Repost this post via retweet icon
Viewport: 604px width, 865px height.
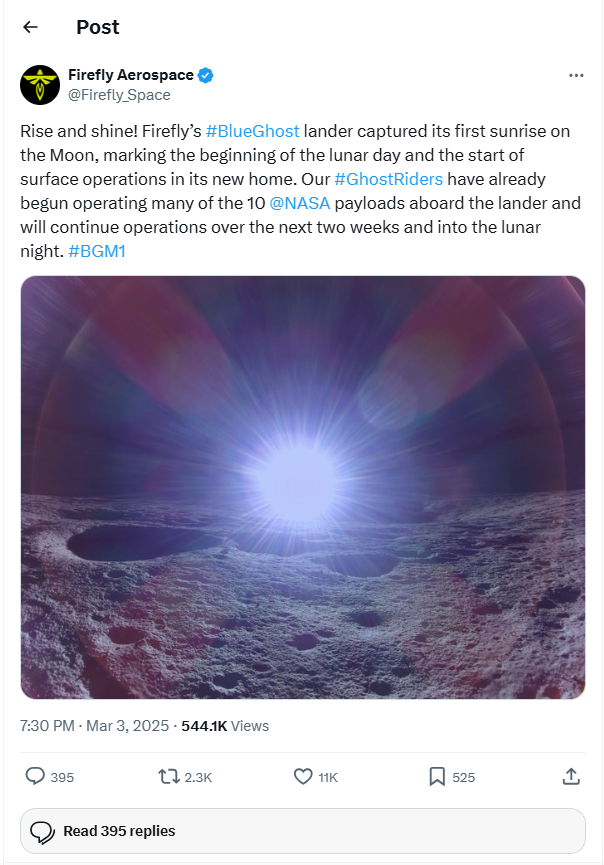(x=169, y=777)
